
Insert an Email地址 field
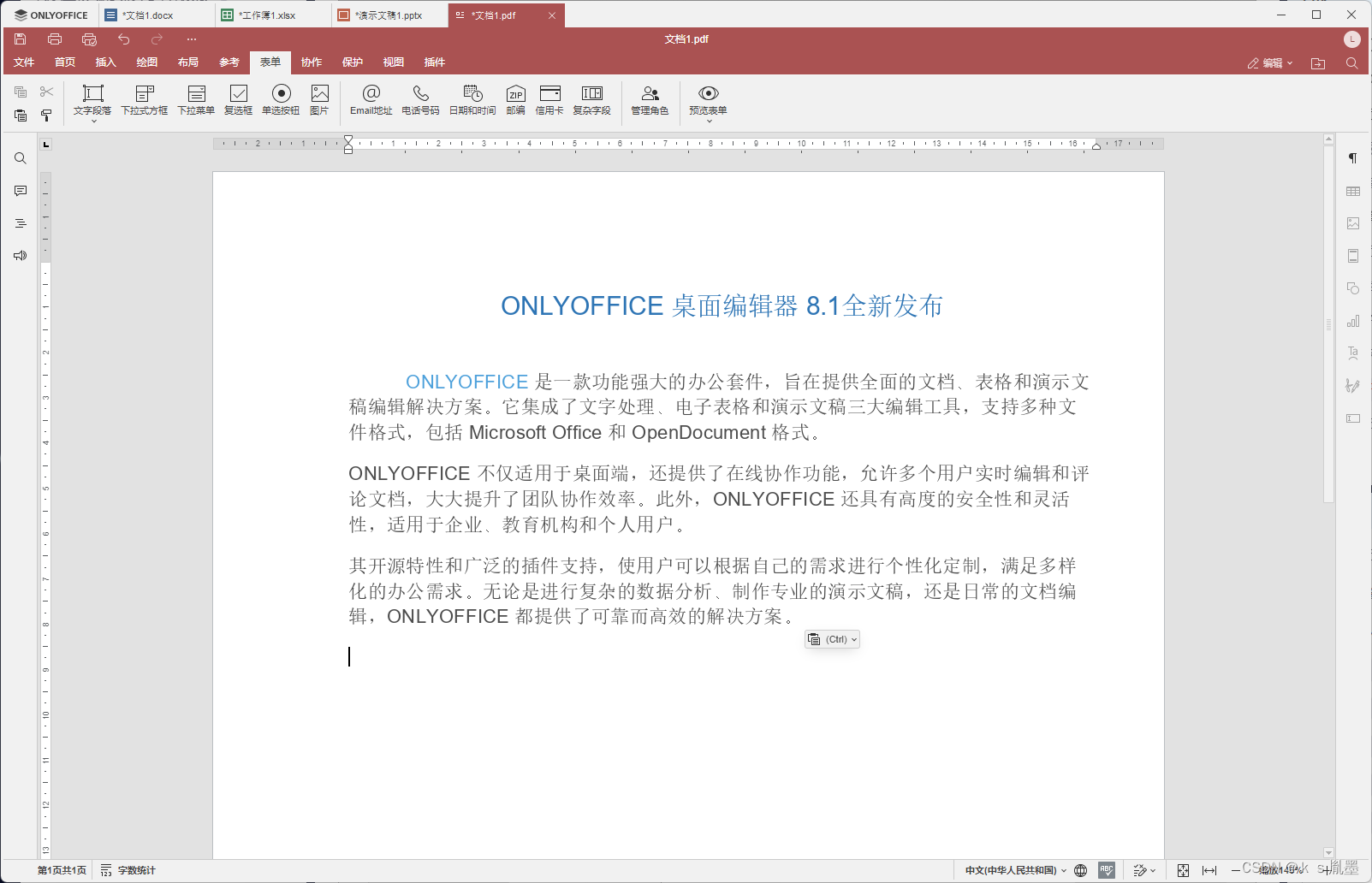pos(371,100)
